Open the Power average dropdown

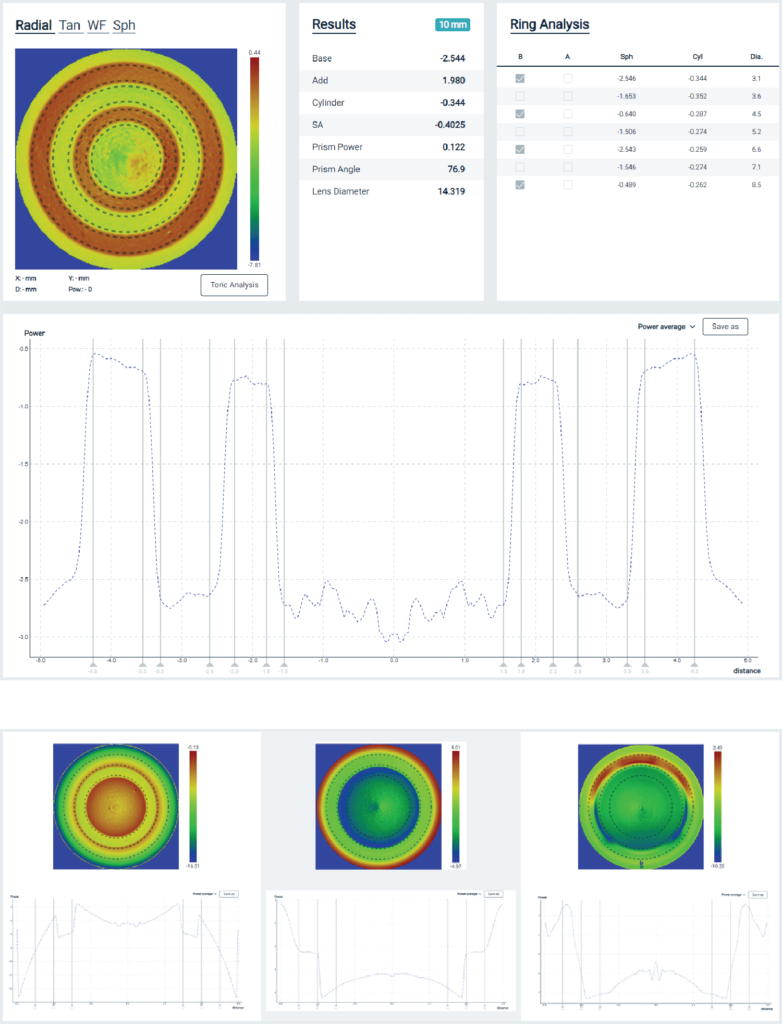[666, 326]
